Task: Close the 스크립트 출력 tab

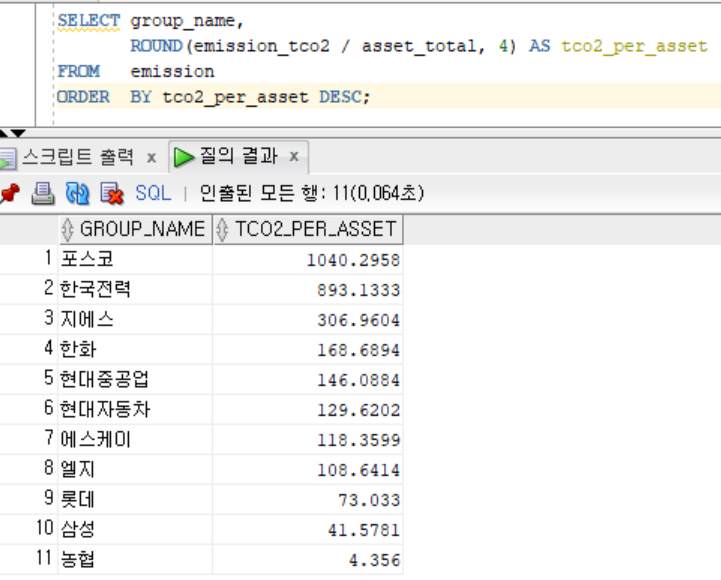Action: tap(151, 158)
